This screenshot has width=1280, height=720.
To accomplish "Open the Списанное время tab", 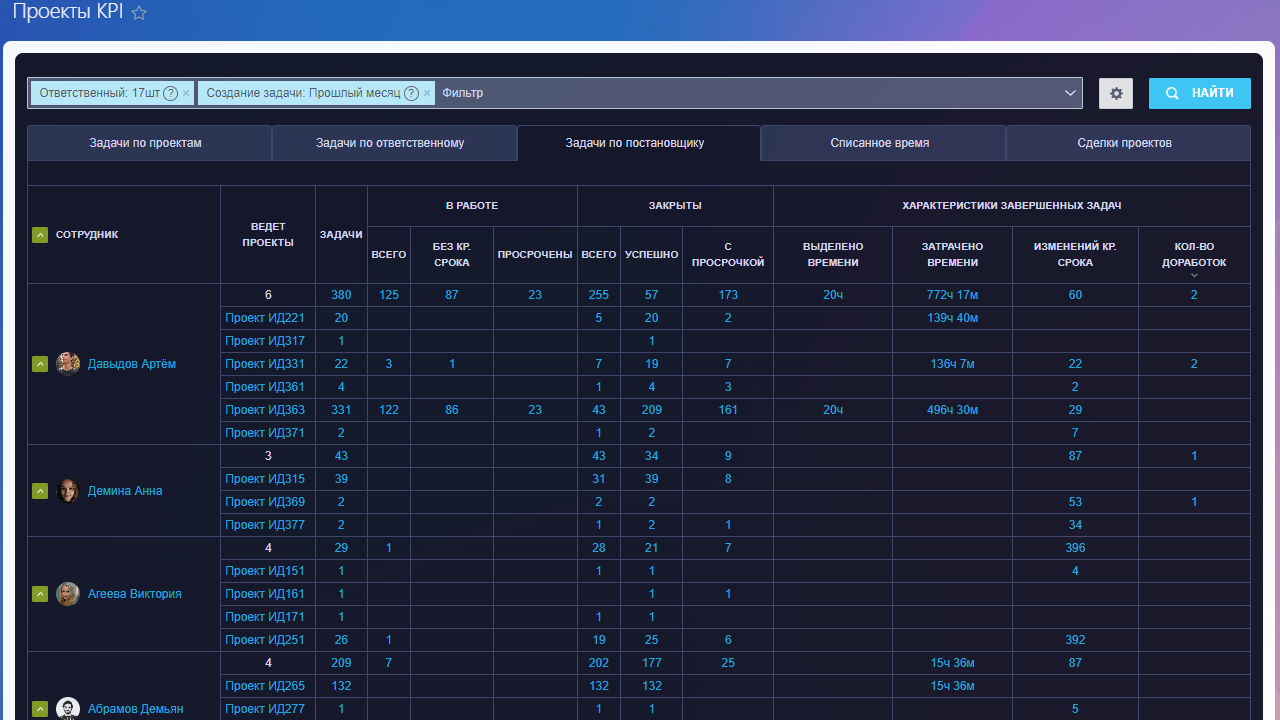I will pyautogui.click(x=879, y=143).
